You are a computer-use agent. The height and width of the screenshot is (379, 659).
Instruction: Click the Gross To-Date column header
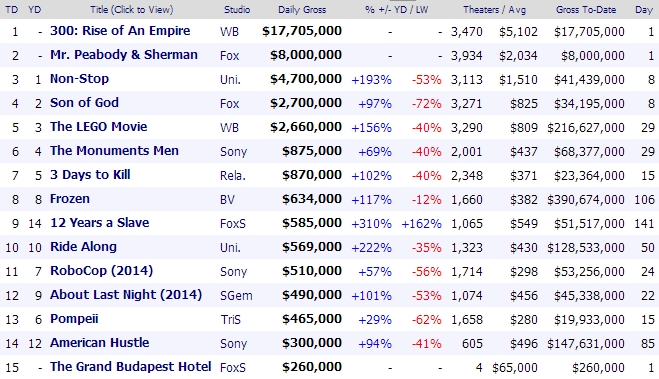(586, 10)
